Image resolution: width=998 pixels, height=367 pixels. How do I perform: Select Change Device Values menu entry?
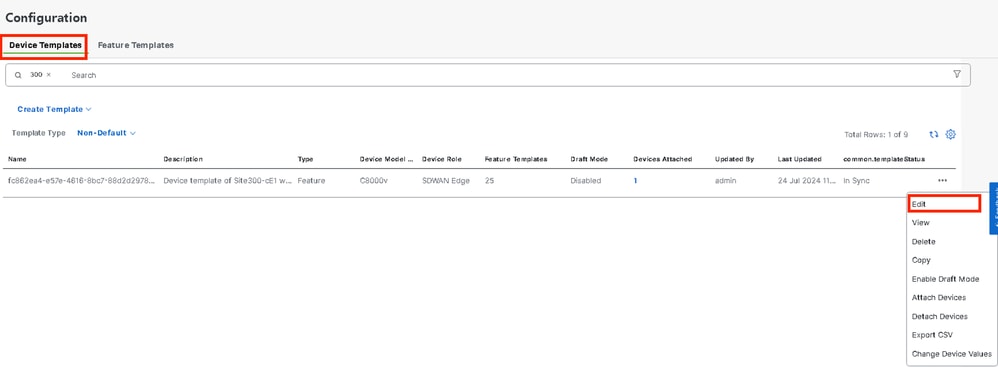952,354
